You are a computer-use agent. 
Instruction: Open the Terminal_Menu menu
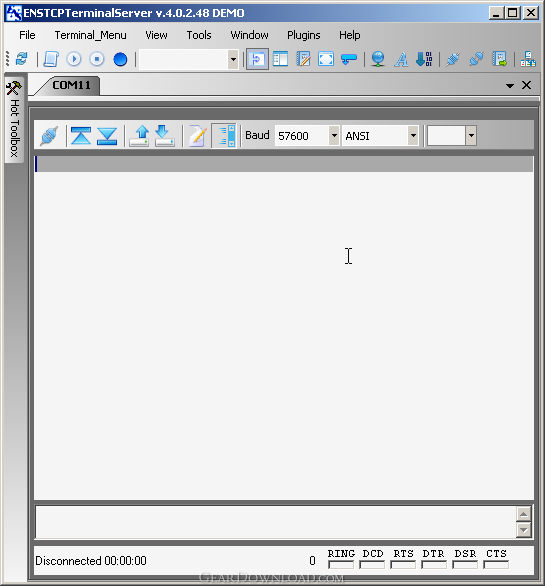pyautogui.click(x=90, y=35)
